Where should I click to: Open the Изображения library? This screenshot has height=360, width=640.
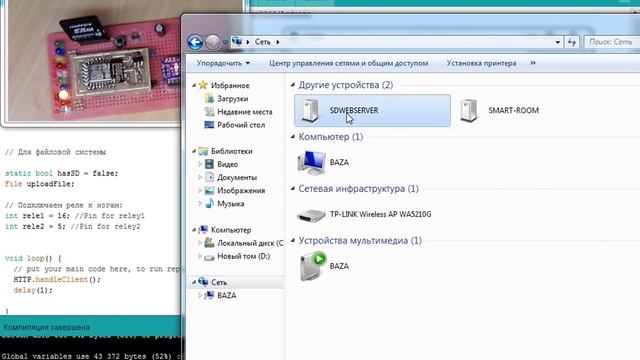(241, 190)
